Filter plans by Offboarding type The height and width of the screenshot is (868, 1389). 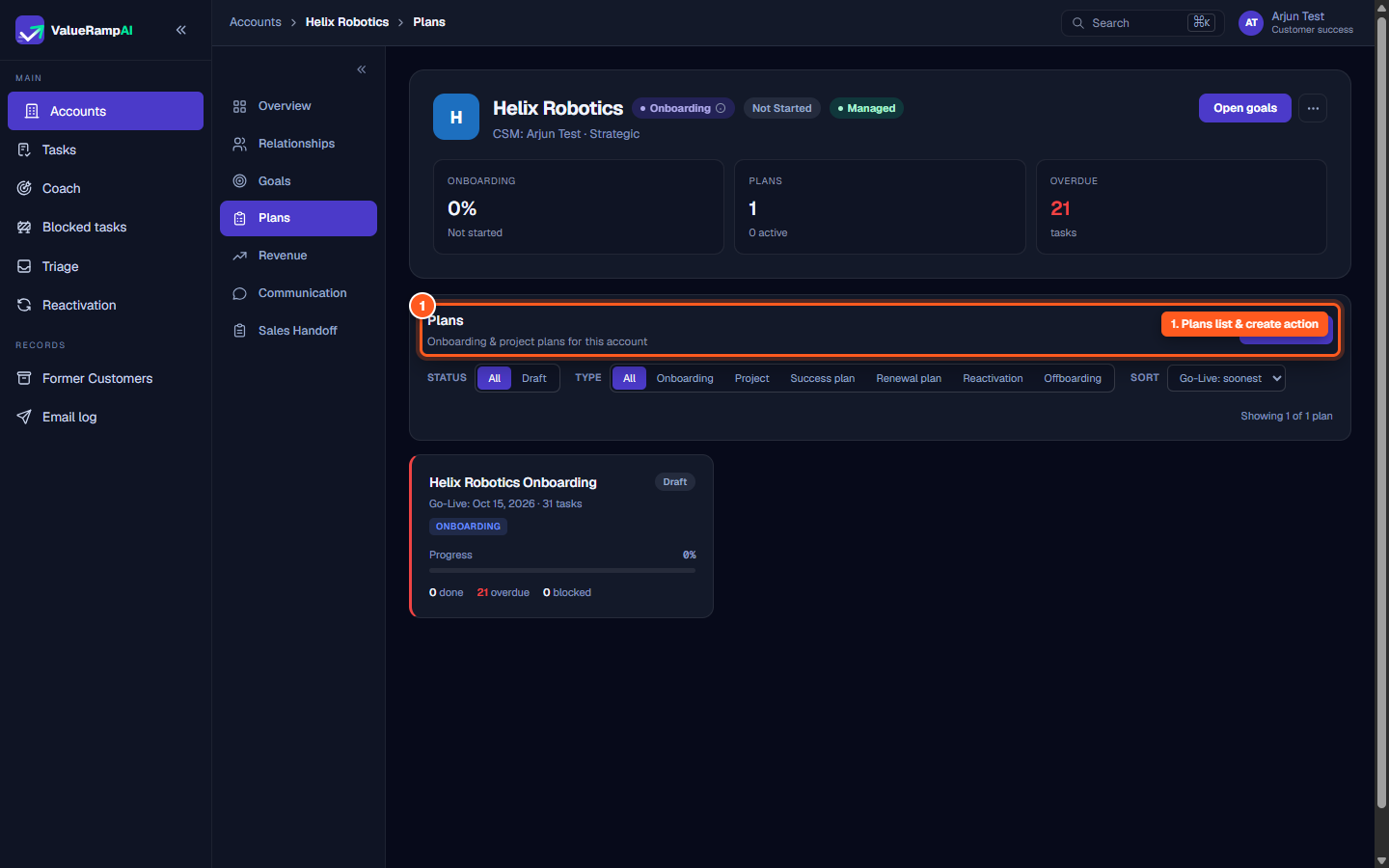(1073, 378)
